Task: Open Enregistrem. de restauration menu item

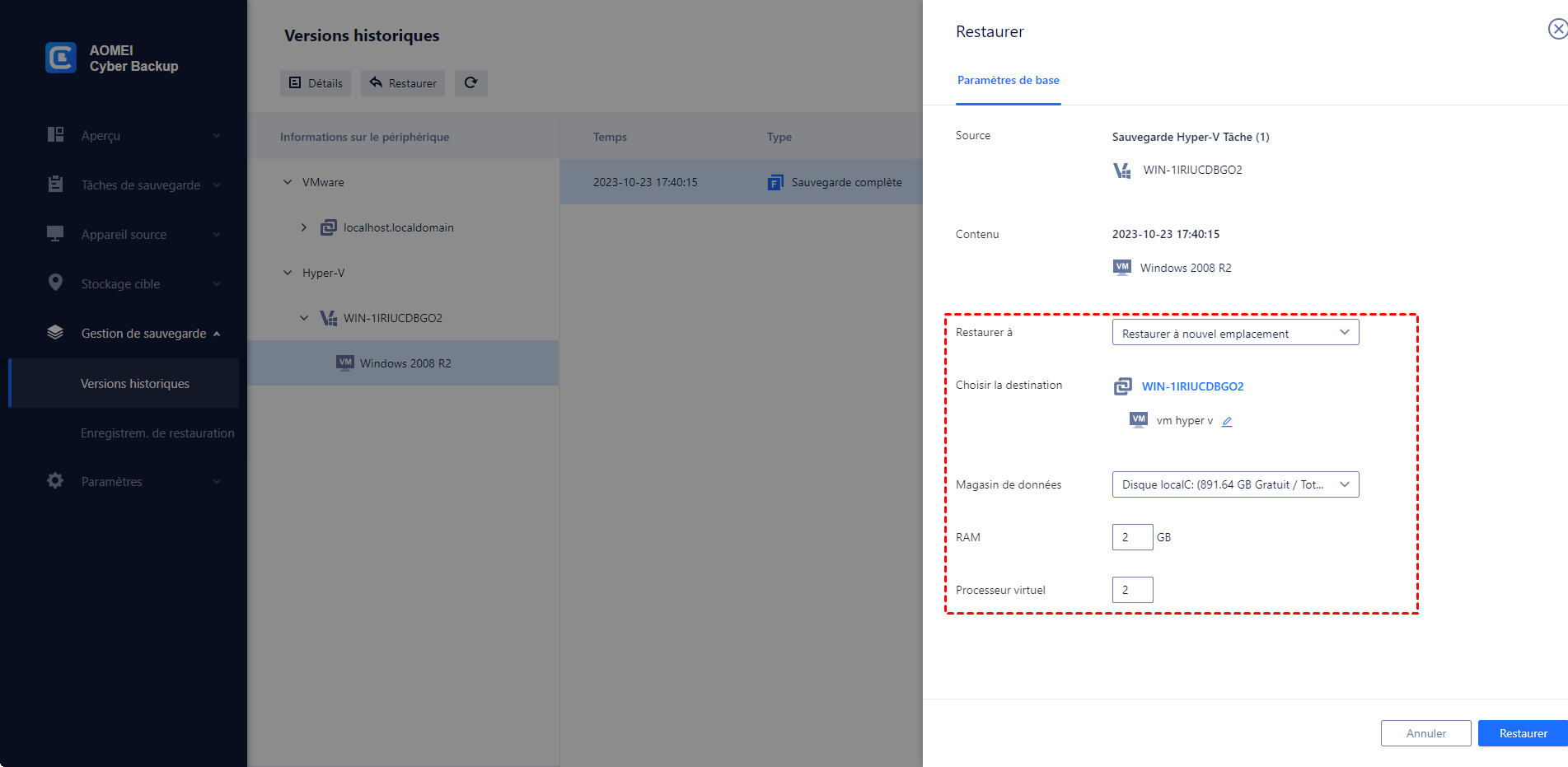Action: 157,433
